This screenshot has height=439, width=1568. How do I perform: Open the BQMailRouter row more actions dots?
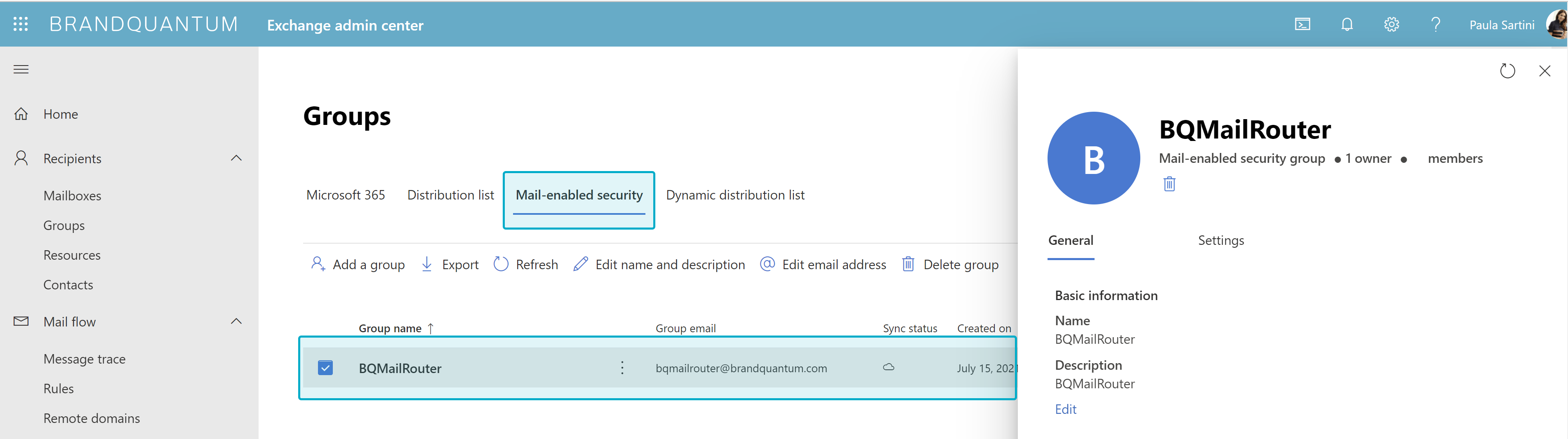pyautogui.click(x=622, y=368)
